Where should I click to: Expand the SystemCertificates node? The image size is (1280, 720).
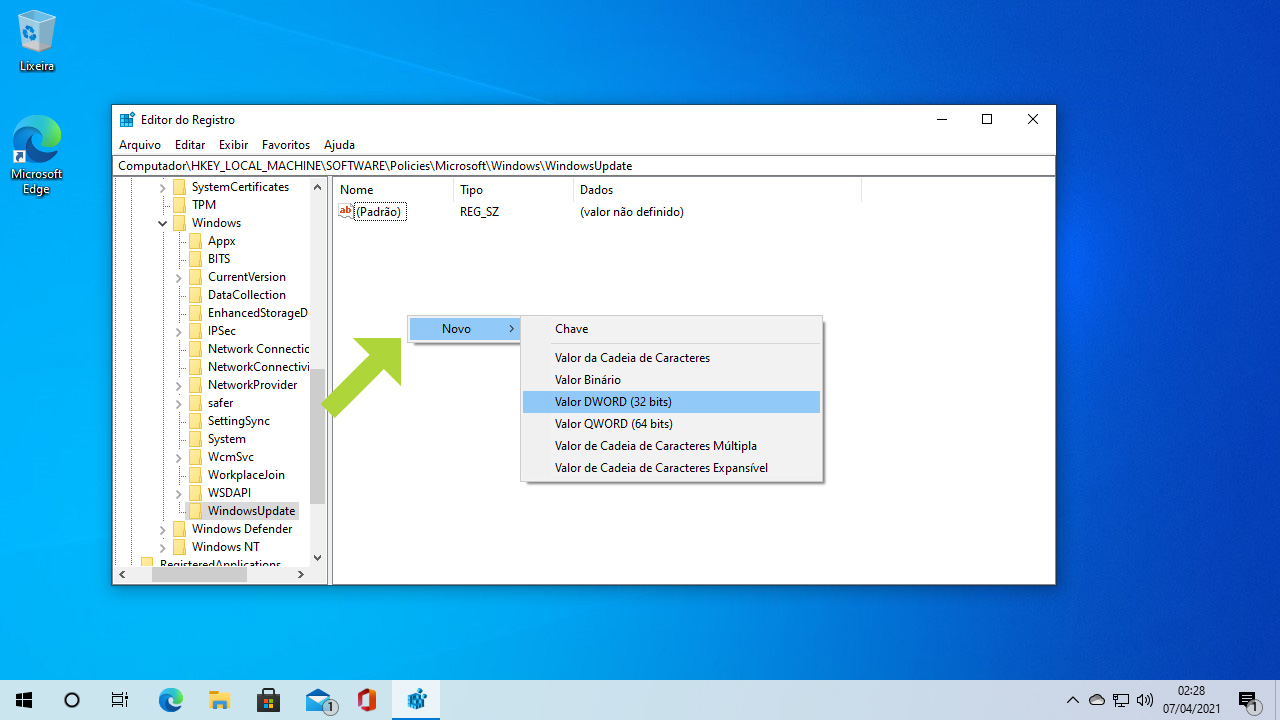coord(162,187)
